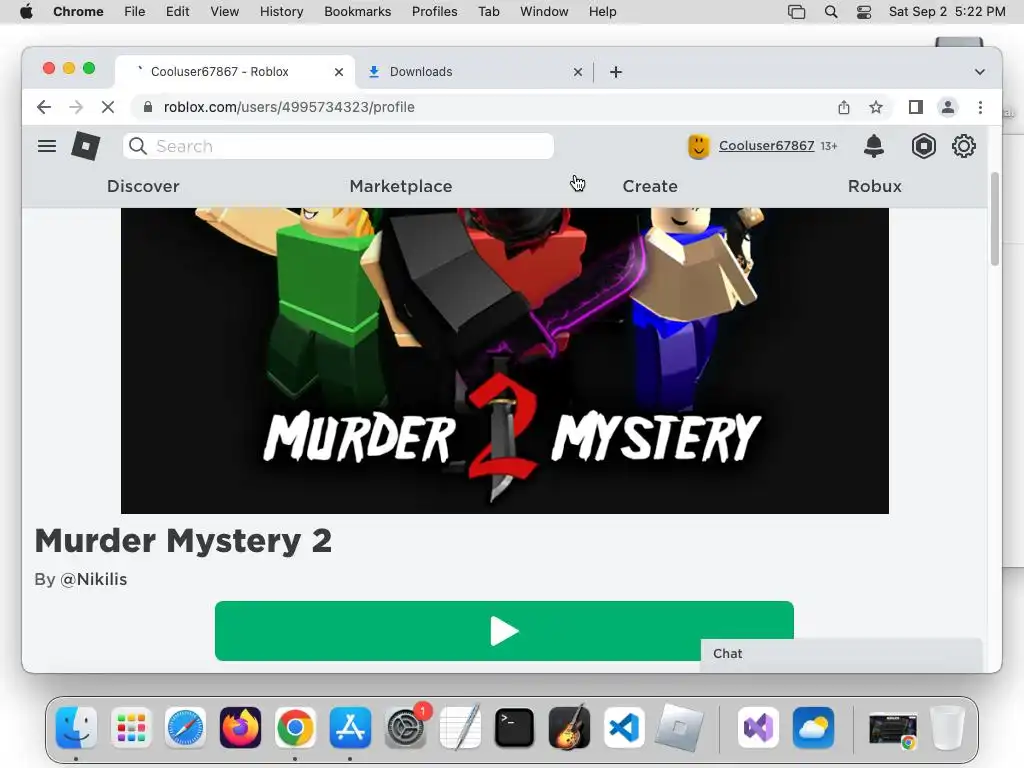Launch Firefox from the Dock
1024x768 pixels.
[x=240, y=728]
